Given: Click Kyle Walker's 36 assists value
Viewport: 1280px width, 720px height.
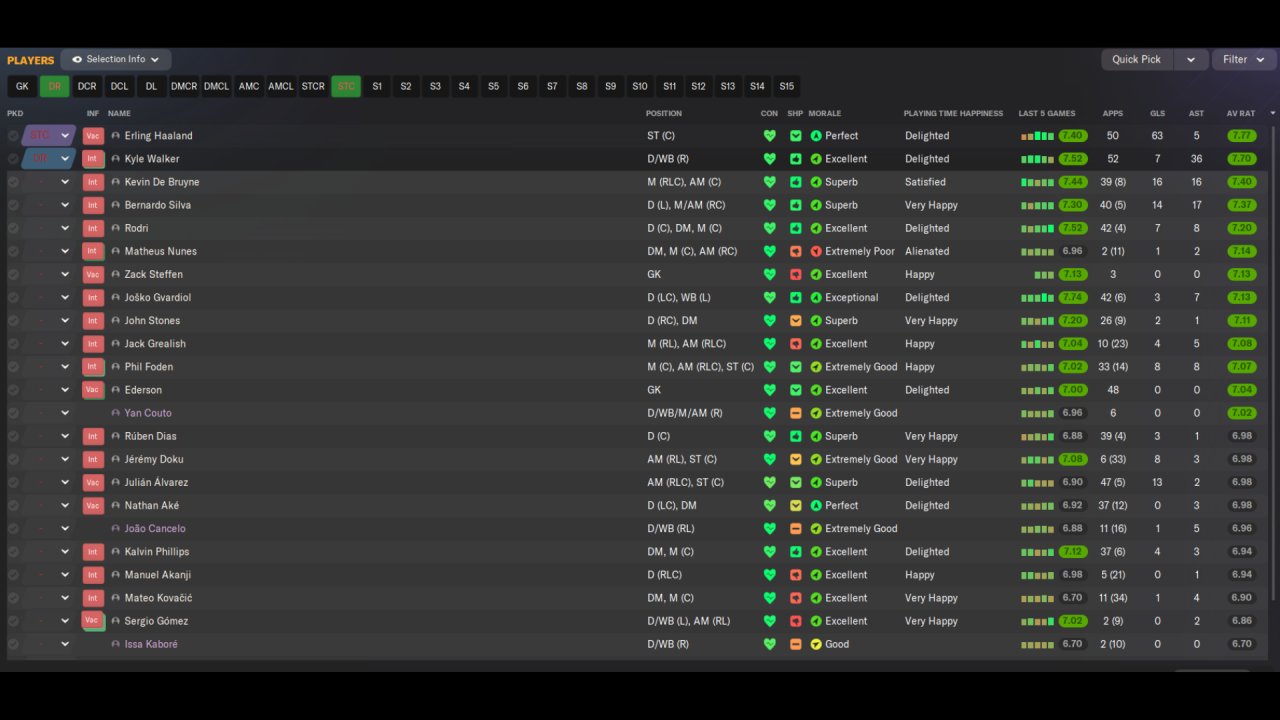Looking at the screenshot, I should [x=1197, y=159].
